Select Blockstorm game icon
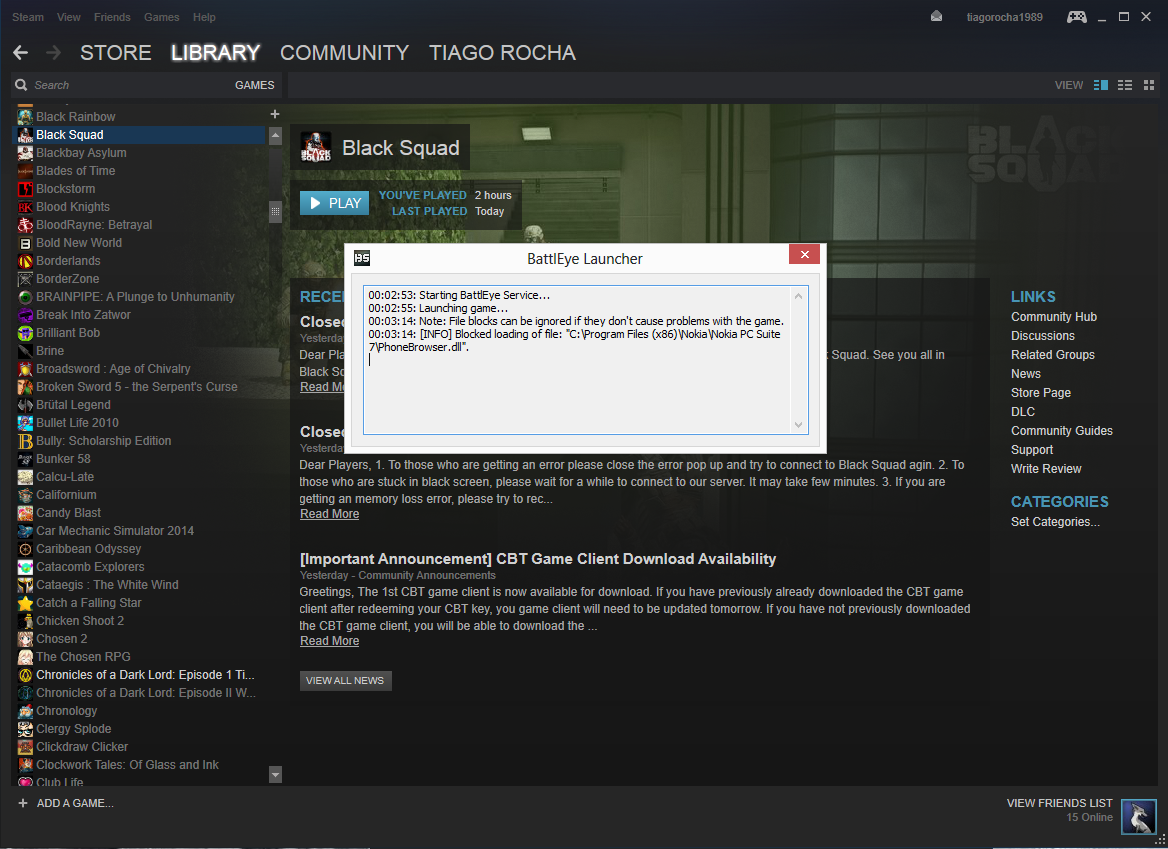This screenshot has width=1168, height=849. (x=25, y=189)
